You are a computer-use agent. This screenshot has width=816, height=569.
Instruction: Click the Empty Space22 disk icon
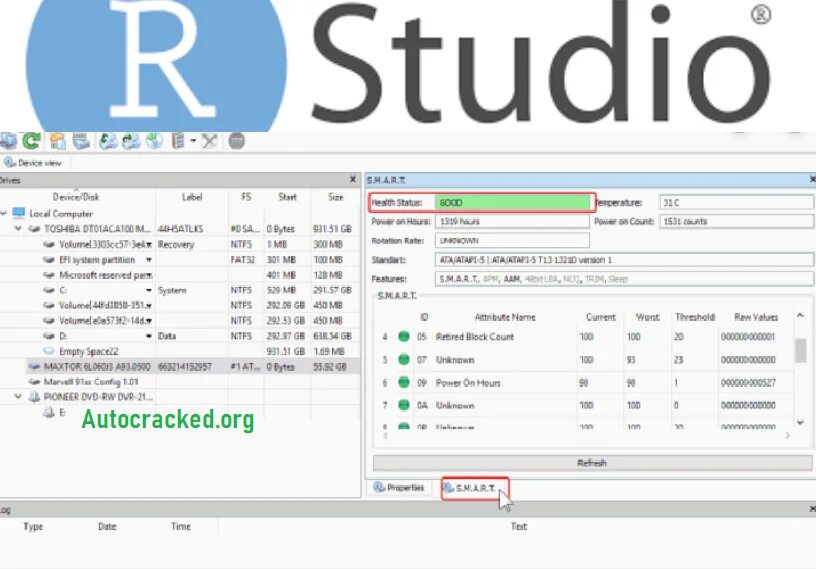pos(49,351)
